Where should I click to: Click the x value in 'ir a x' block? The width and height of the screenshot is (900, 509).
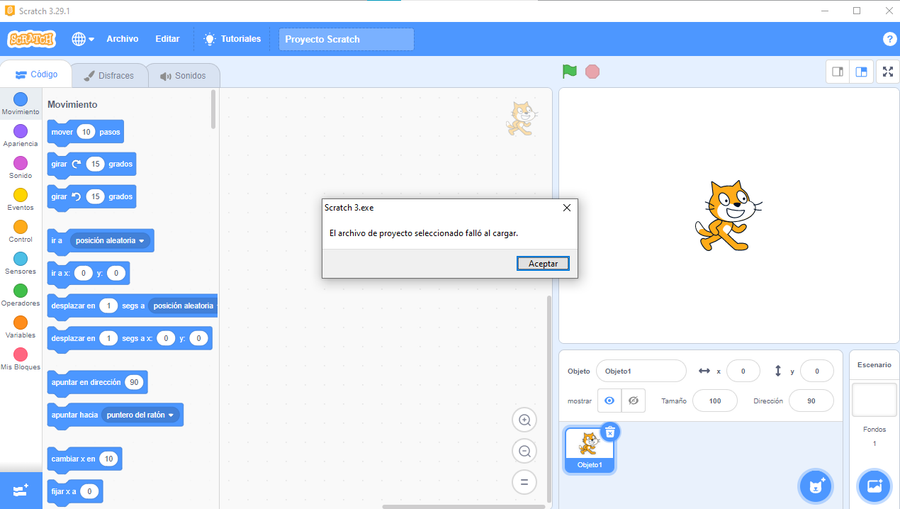[83, 273]
